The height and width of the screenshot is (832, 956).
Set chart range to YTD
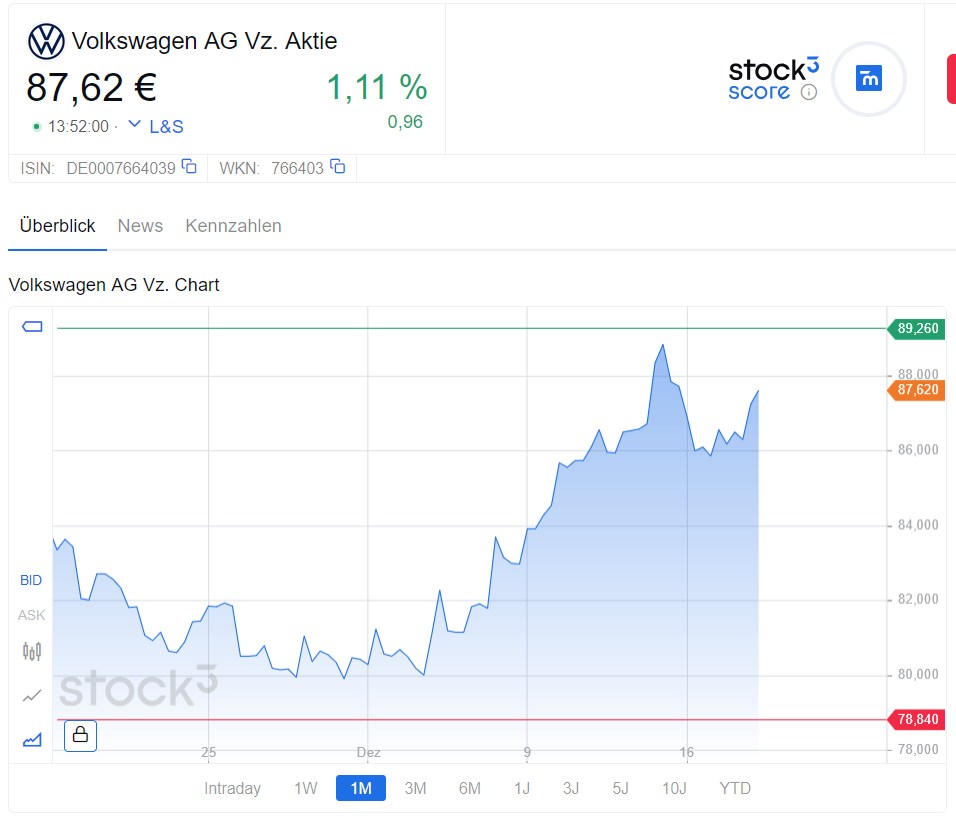pyautogui.click(x=735, y=788)
